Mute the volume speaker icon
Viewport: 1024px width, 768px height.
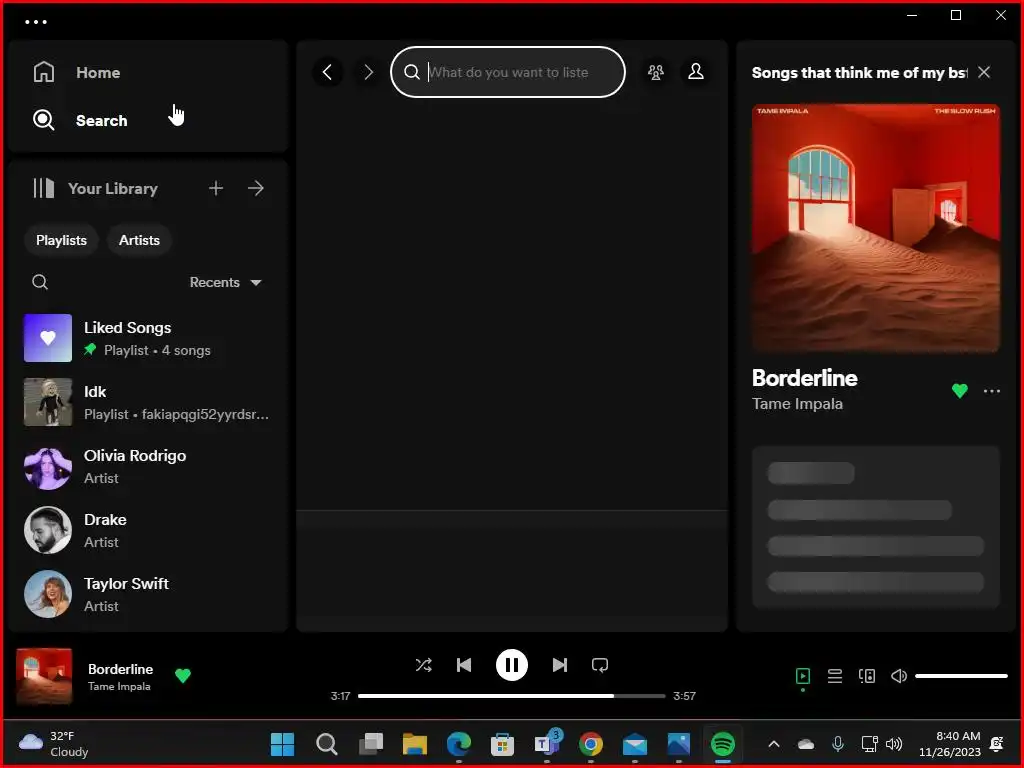tap(899, 676)
